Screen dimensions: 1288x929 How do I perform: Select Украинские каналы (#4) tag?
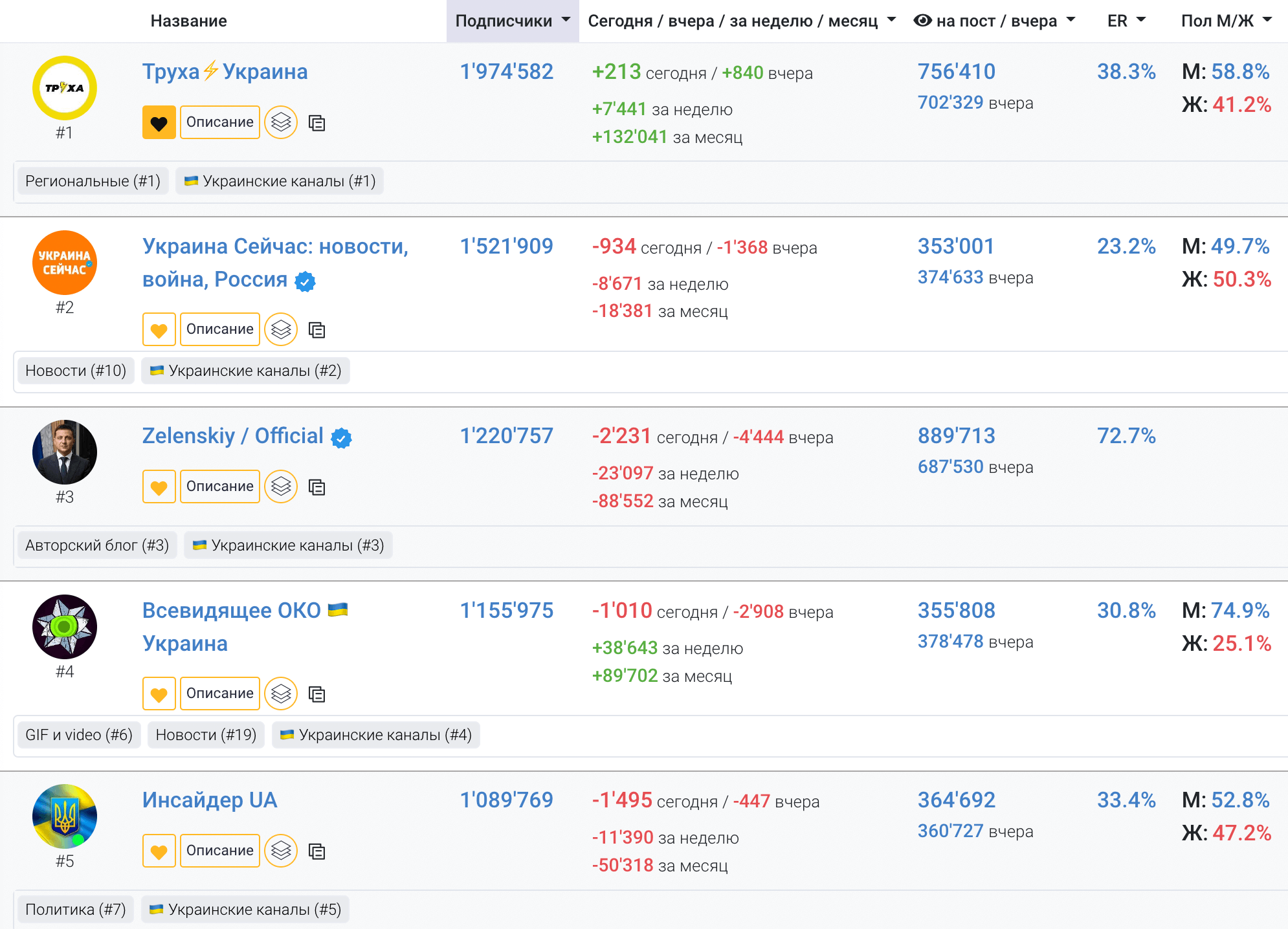375,735
